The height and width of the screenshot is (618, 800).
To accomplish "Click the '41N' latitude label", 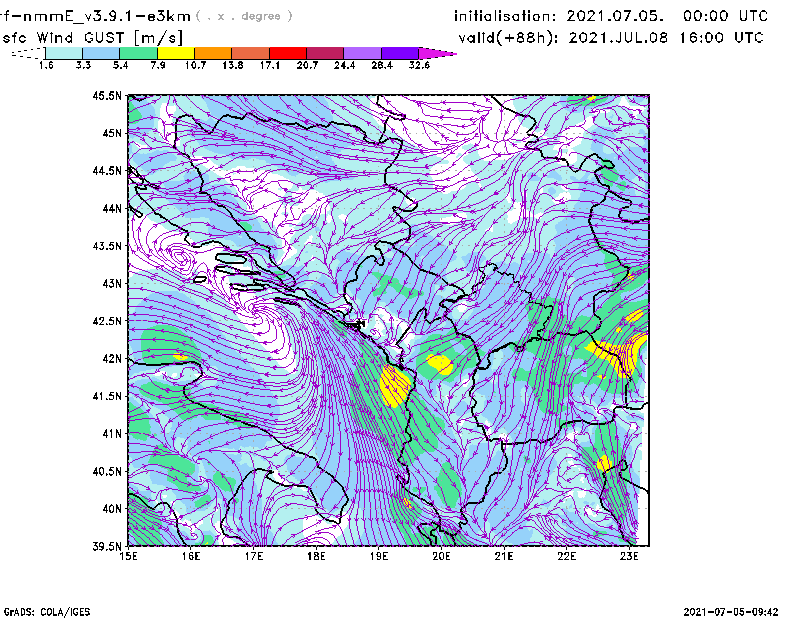I will click(x=112, y=434).
